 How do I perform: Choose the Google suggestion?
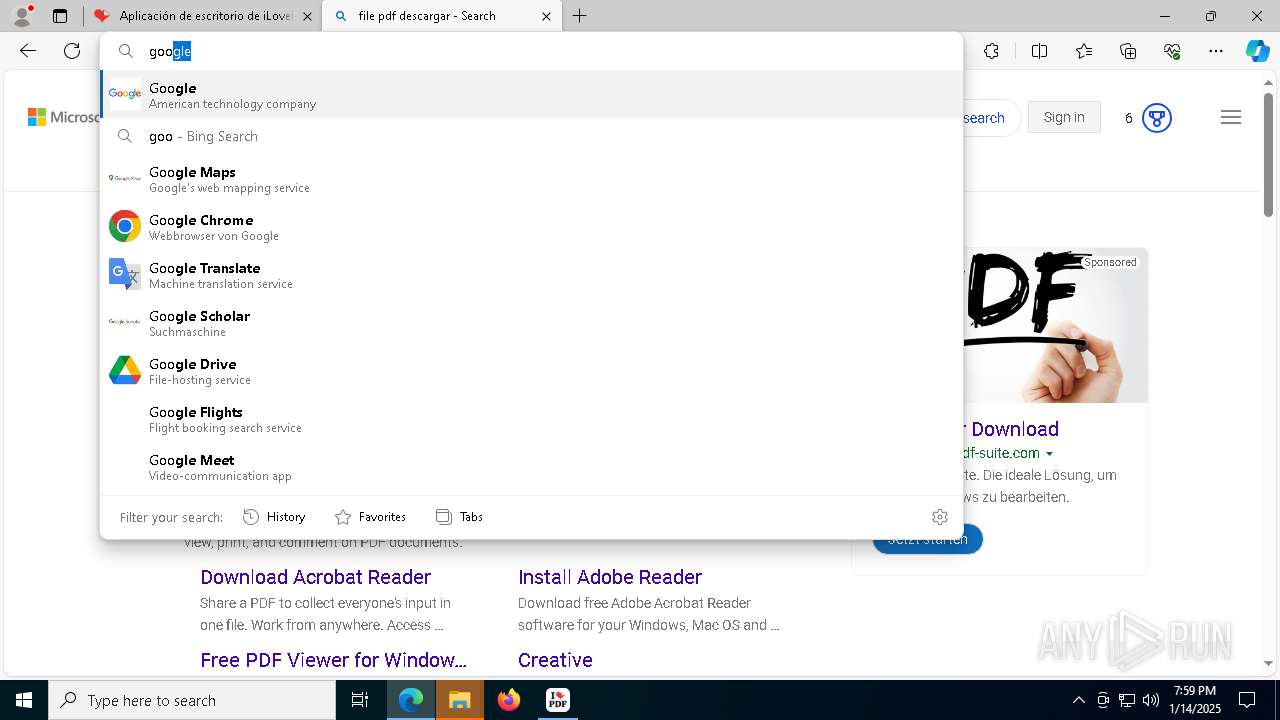[x=531, y=95]
